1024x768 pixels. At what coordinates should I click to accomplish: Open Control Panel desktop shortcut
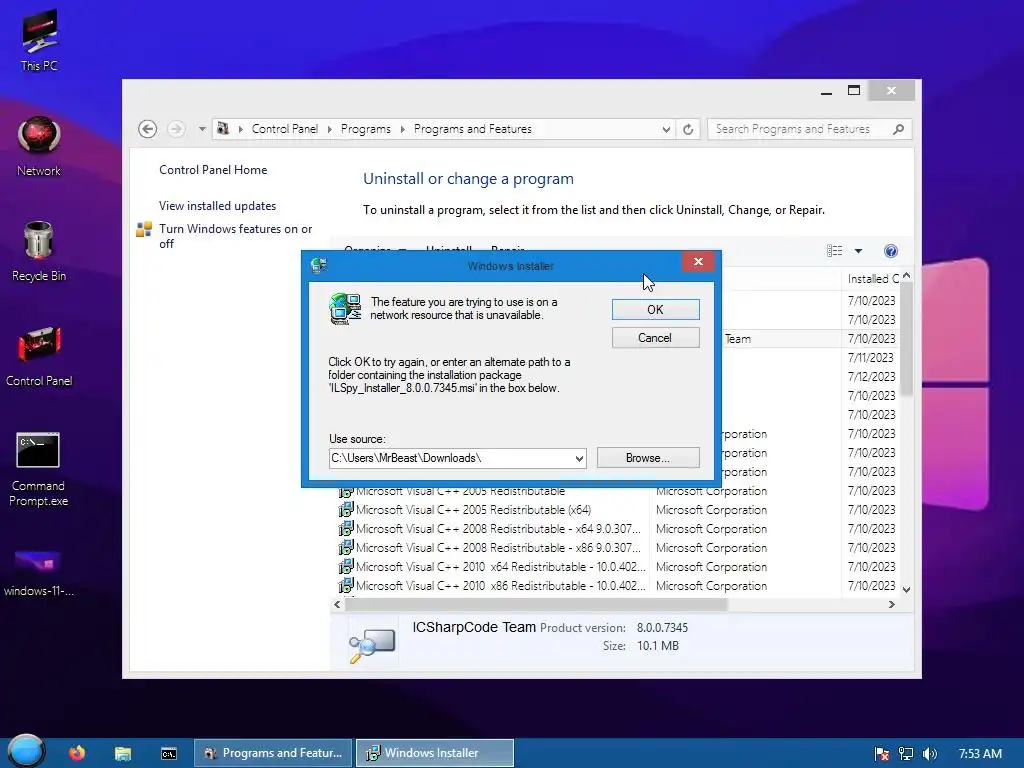click(x=39, y=357)
